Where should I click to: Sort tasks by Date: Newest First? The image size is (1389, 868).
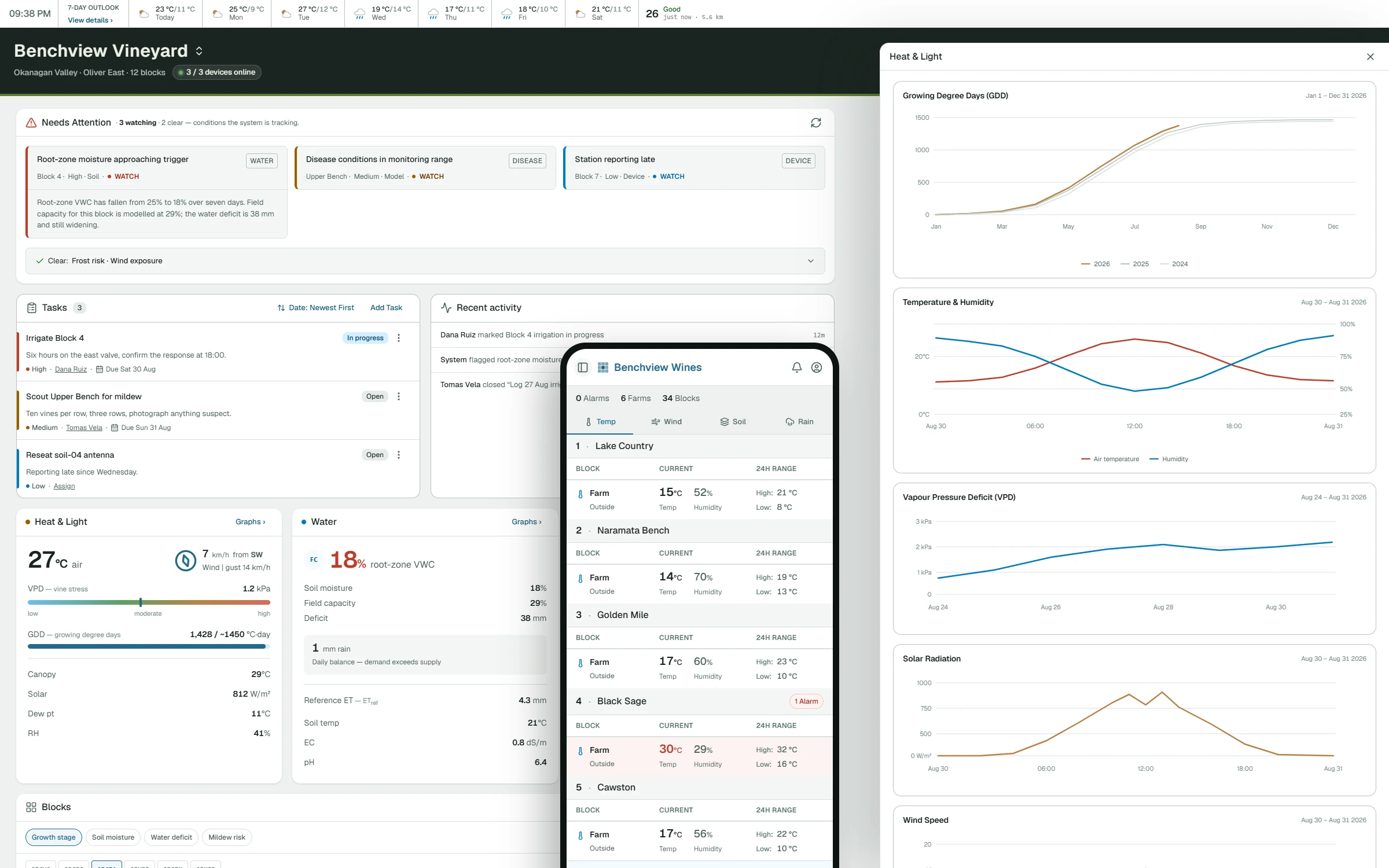315,308
